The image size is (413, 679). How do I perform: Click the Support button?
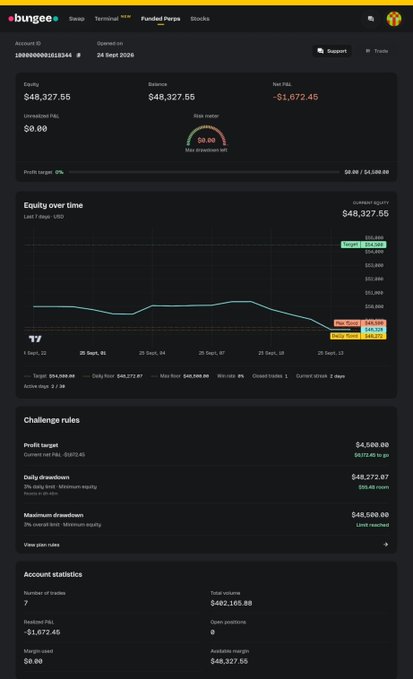click(x=332, y=51)
